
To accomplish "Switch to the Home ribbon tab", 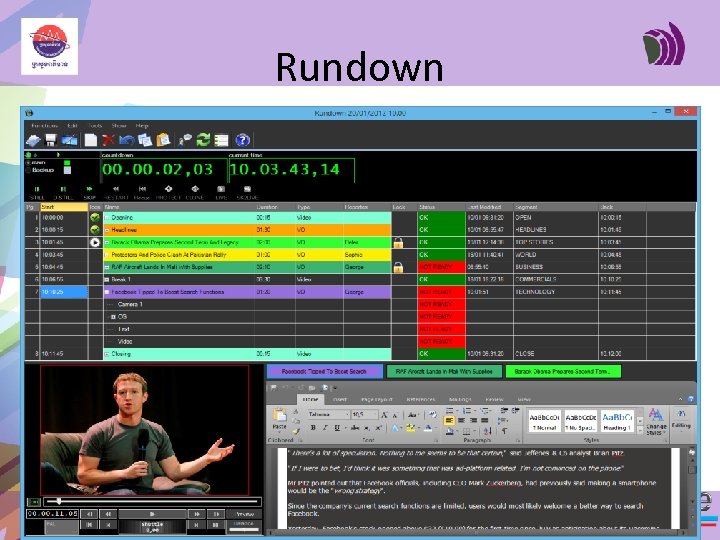I will click(310, 399).
